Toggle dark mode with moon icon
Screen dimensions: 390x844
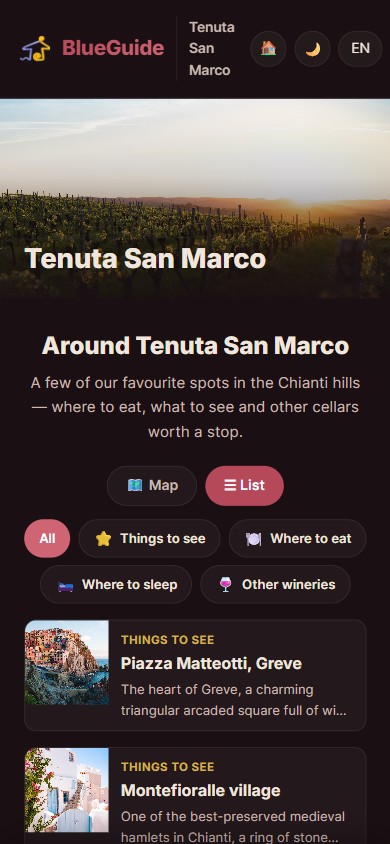(313, 48)
